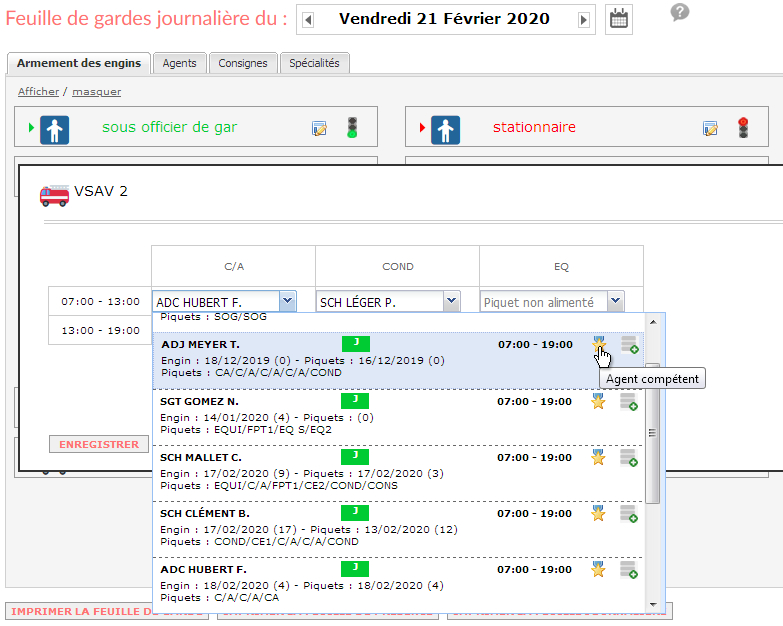This screenshot has height=626, width=783.
Task: Switch to the Consignes tab
Action: coord(243,63)
